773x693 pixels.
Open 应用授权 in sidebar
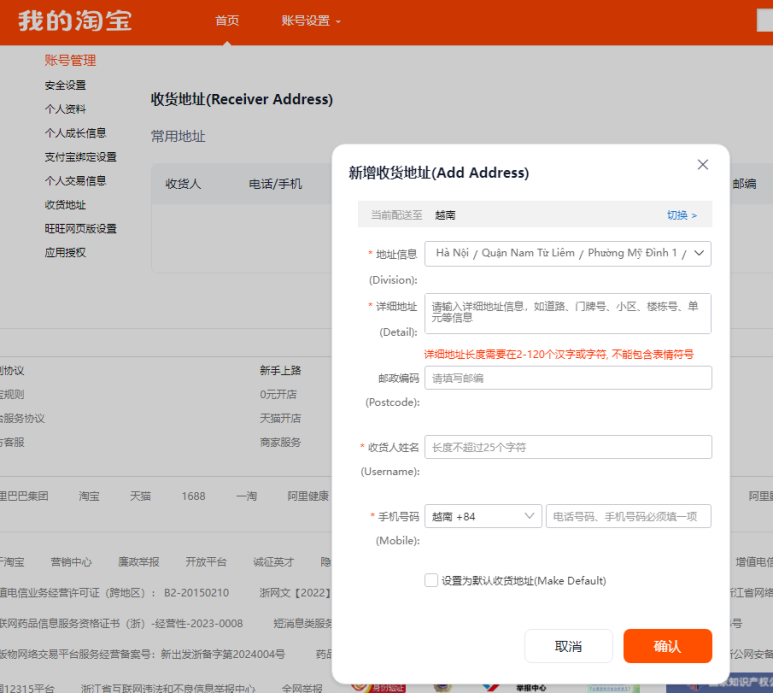[65, 253]
